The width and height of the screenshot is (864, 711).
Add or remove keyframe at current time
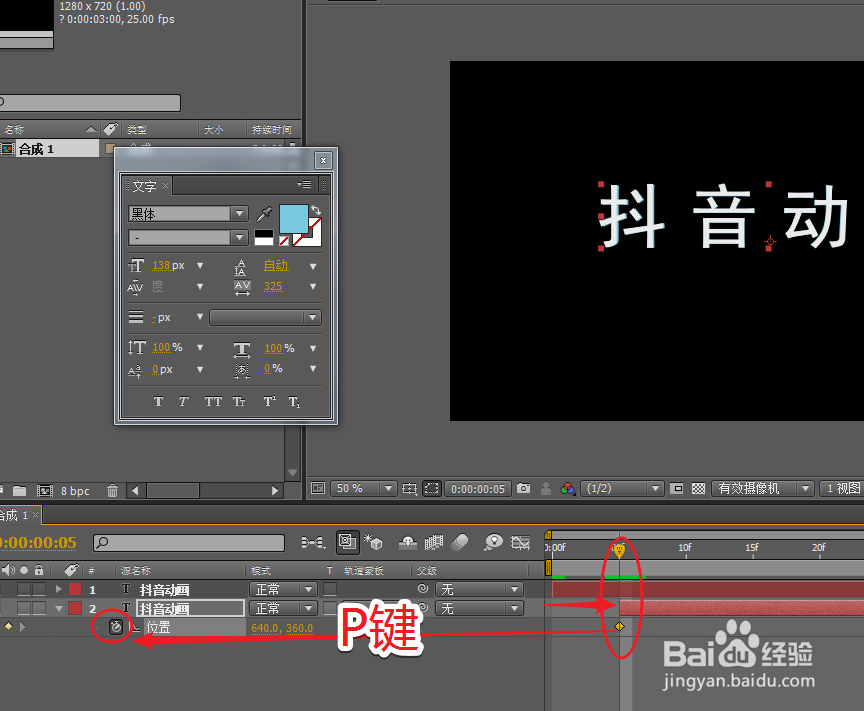click(x=8, y=626)
